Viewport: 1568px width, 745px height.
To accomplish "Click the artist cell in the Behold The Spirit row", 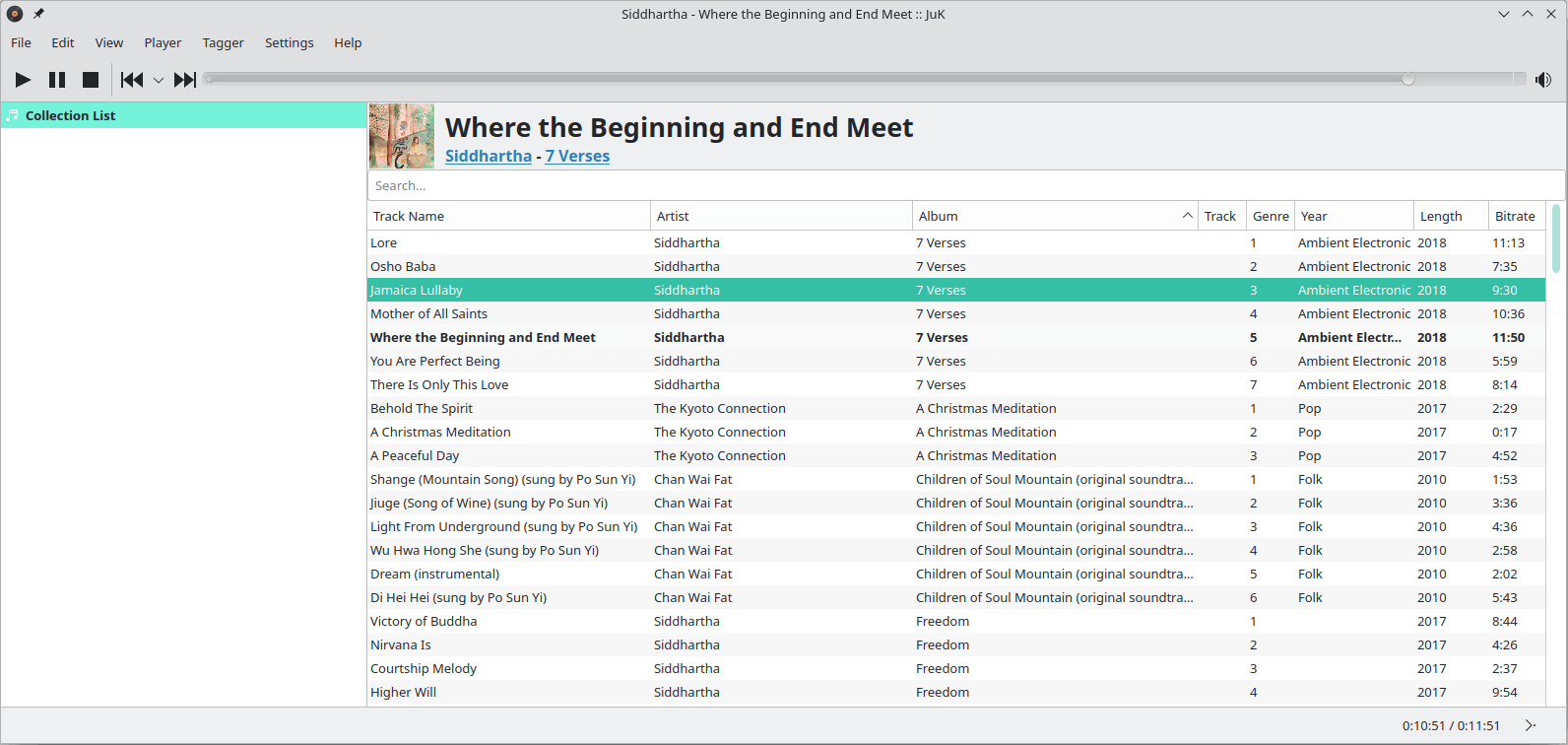I will [720, 408].
